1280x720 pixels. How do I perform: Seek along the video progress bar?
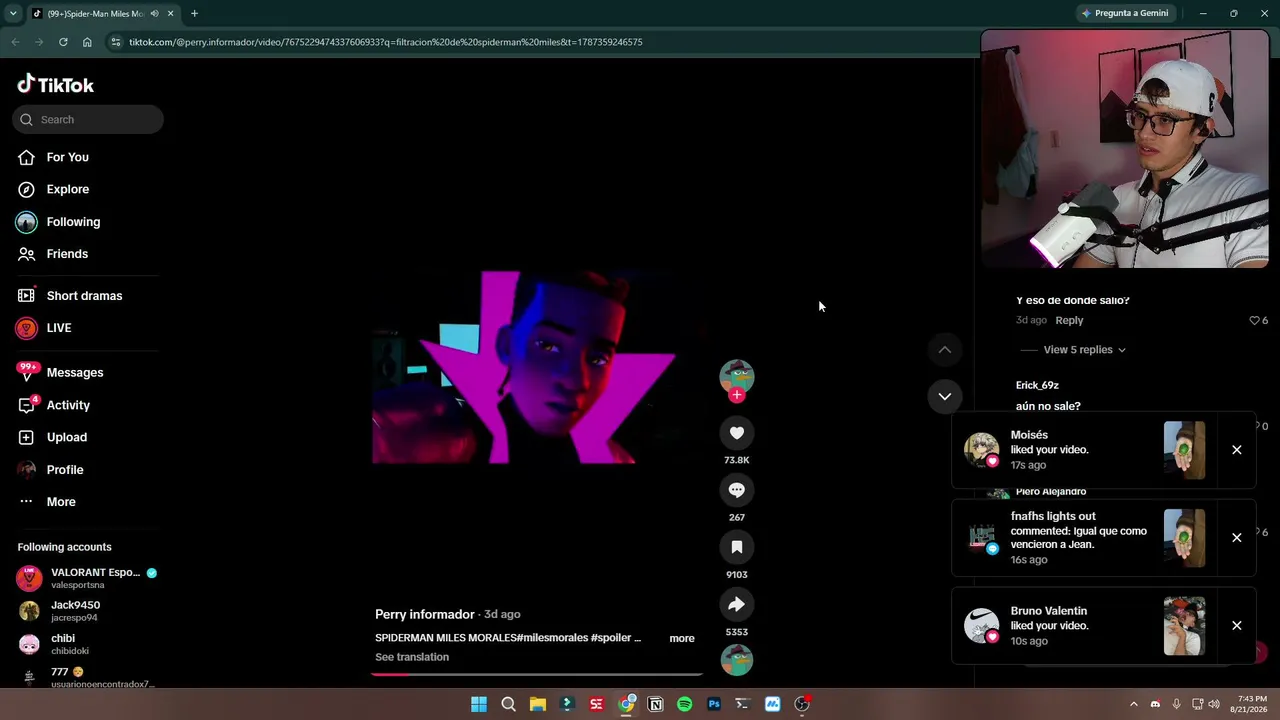click(x=537, y=674)
